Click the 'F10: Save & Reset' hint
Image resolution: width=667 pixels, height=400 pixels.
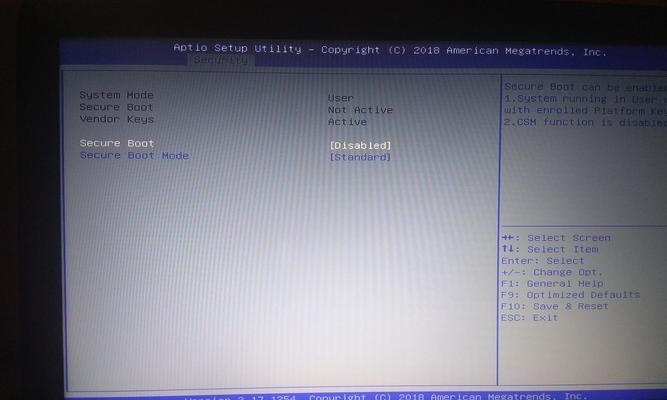point(555,306)
